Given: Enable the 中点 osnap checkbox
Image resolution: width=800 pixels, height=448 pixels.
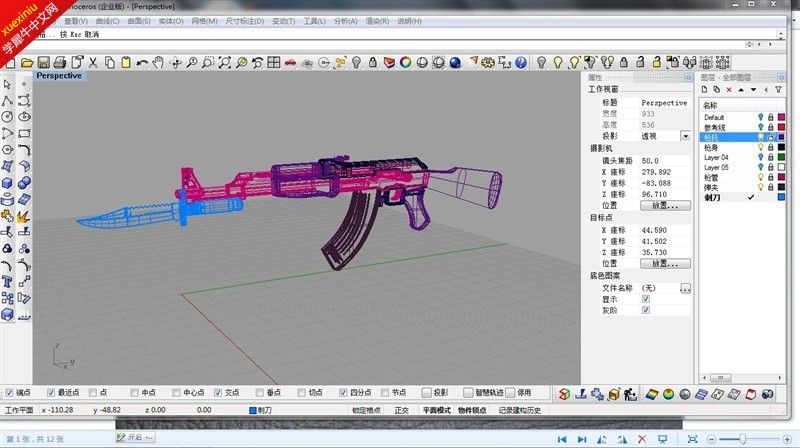Looking at the screenshot, I should (134, 392).
